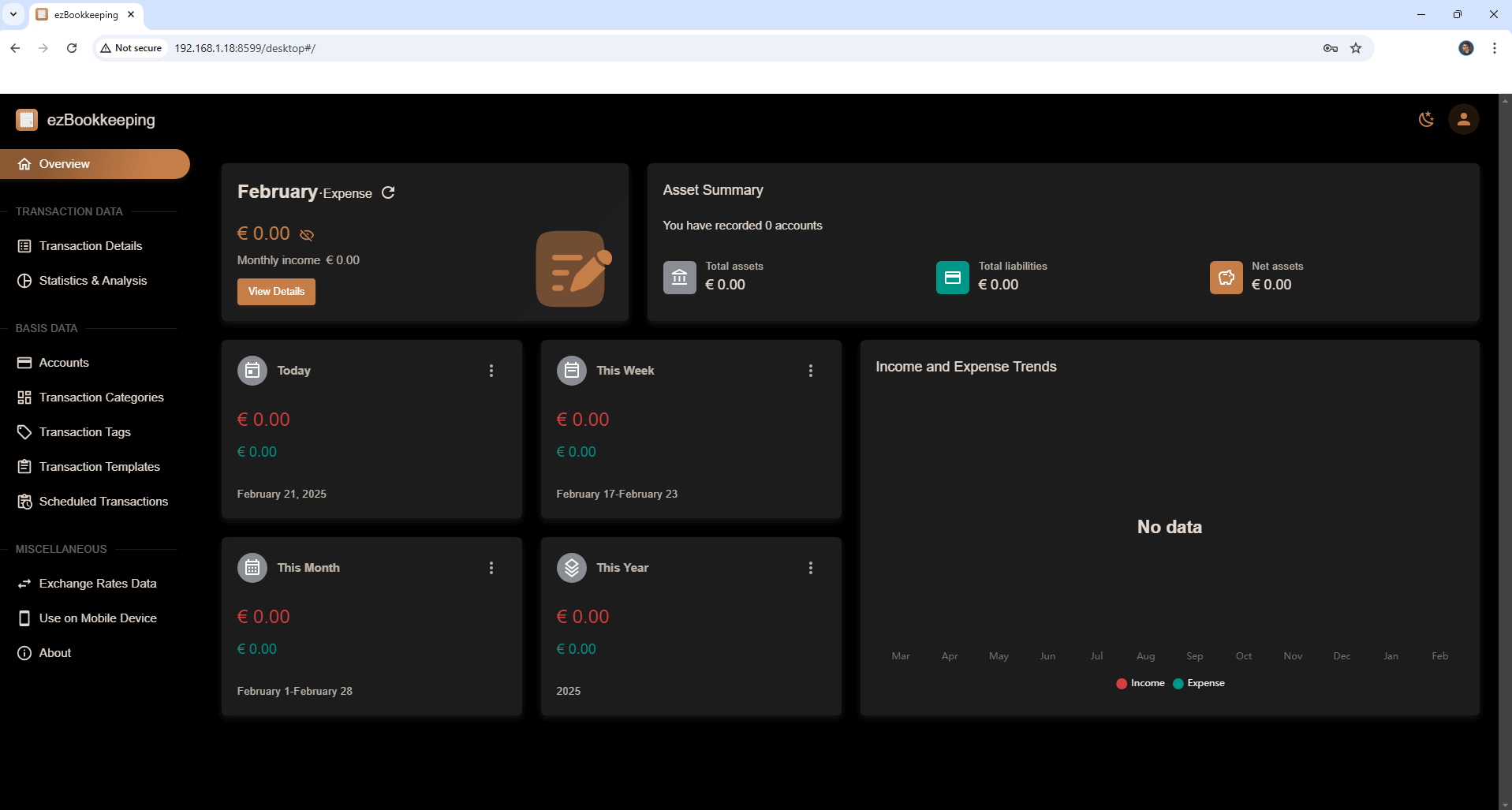
Task: Click the View Details button
Action: [276, 292]
